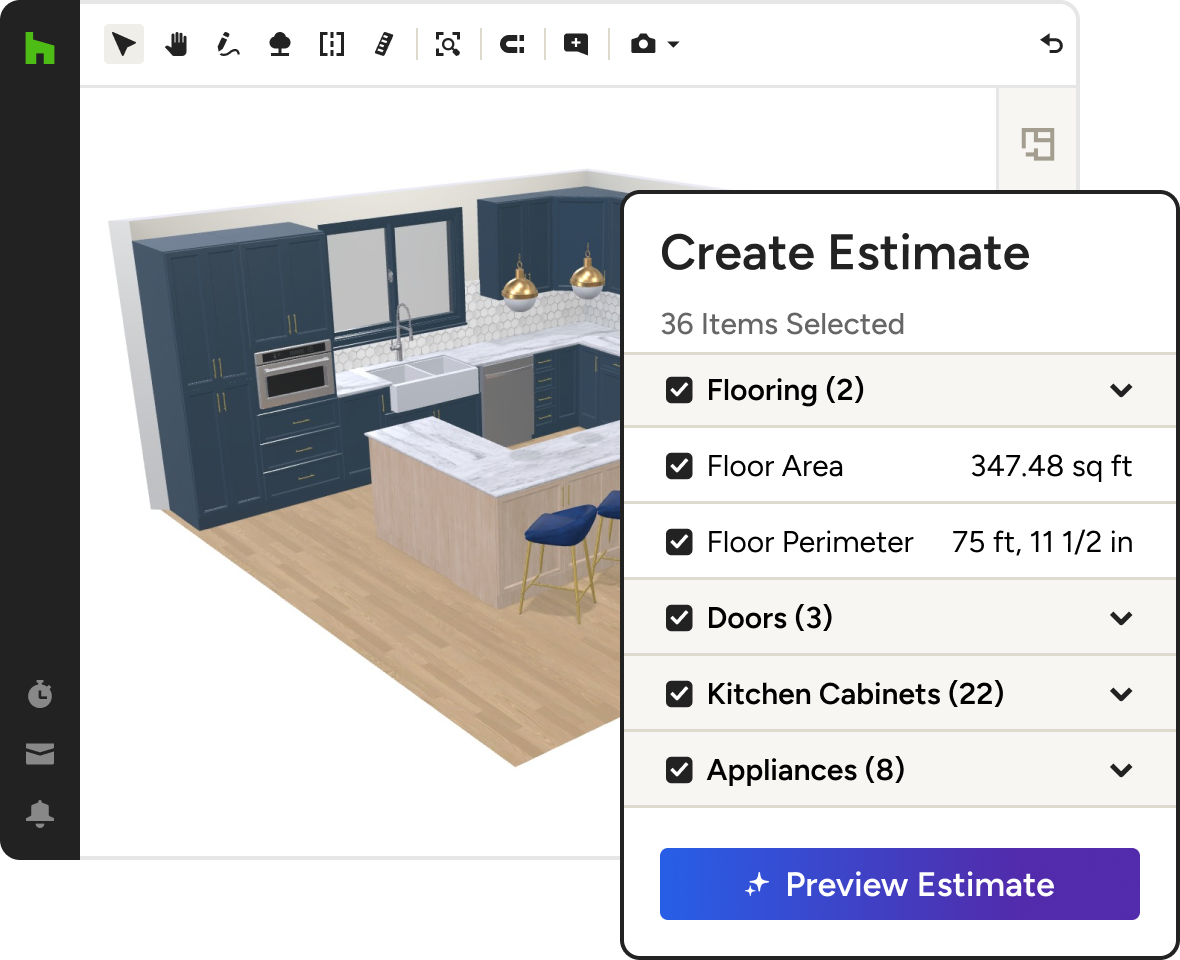The image size is (1180, 960).
Task: Open the plants and objects tool
Action: (279, 44)
